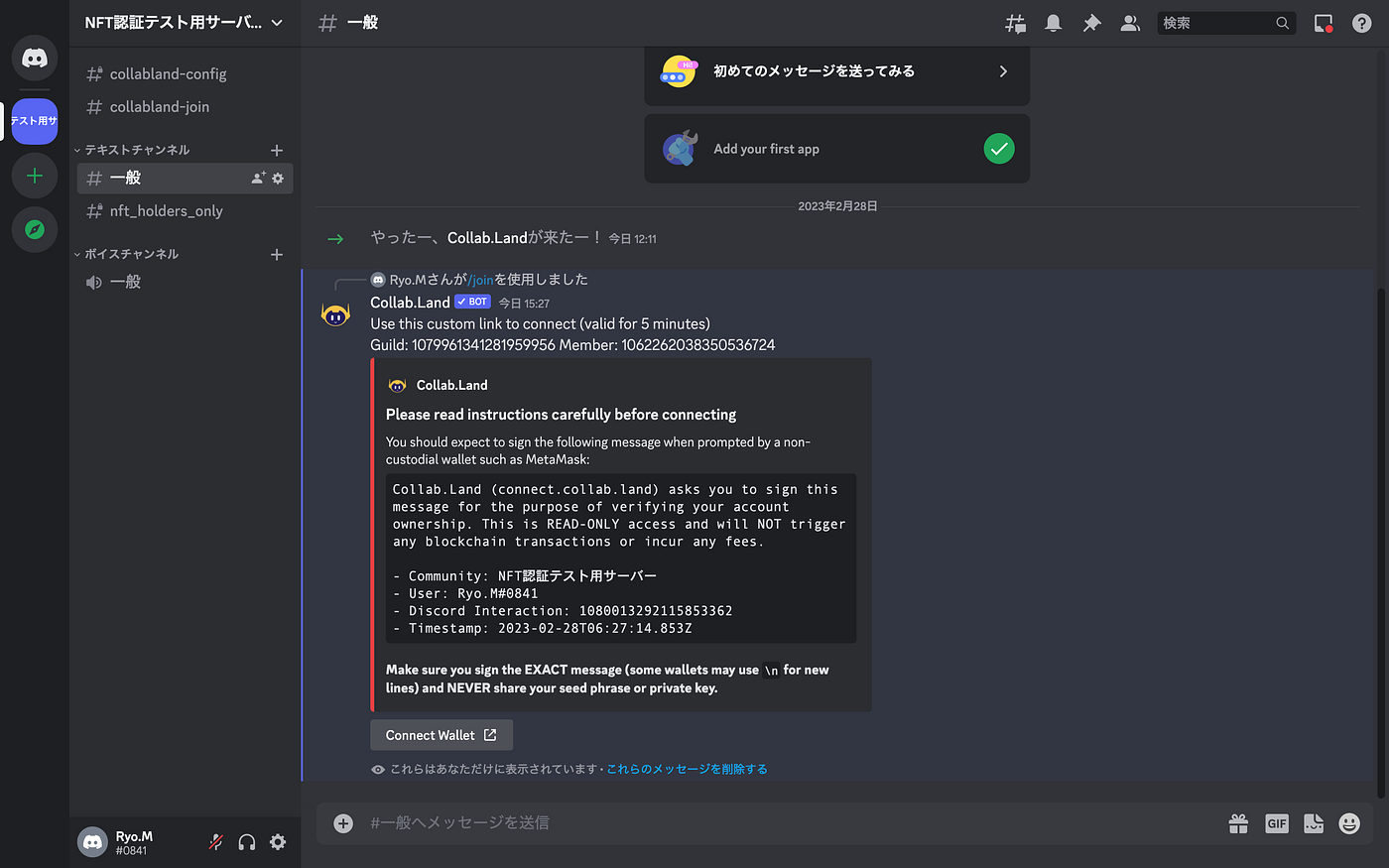This screenshot has width=1389, height=868.
Task: Select the 一般 text channel
Action: point(185,179)
